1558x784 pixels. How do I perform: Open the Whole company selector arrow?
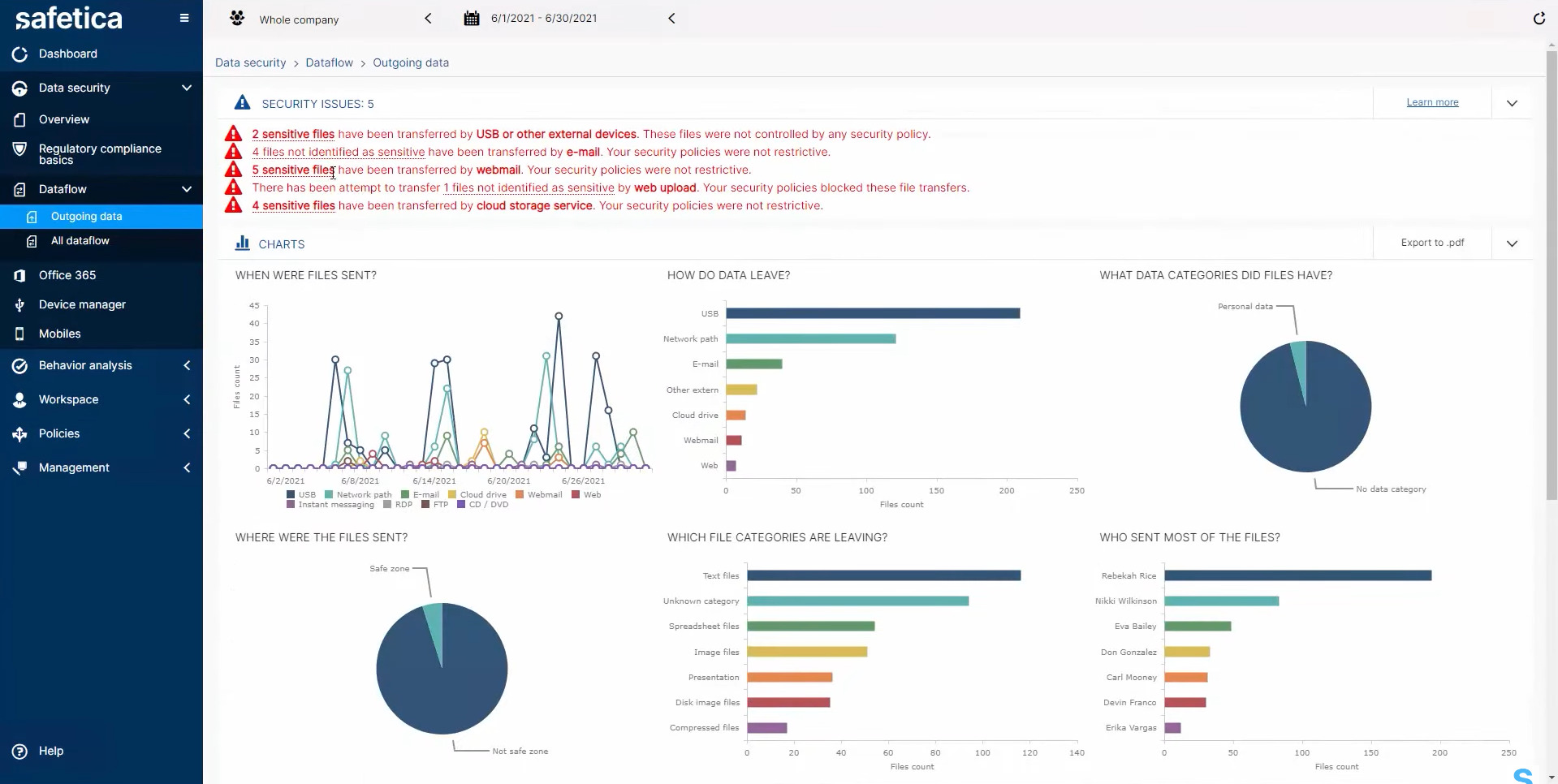428,18
